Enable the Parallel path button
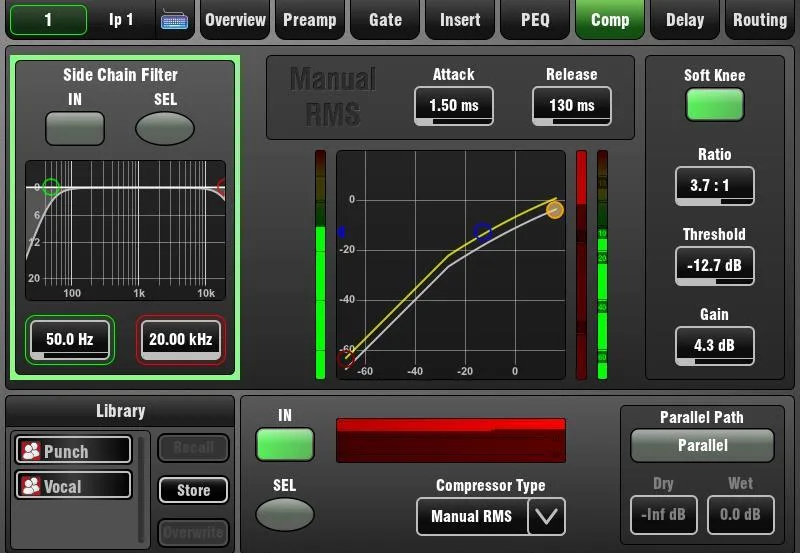800x553 pixels. tap(703, 445)
